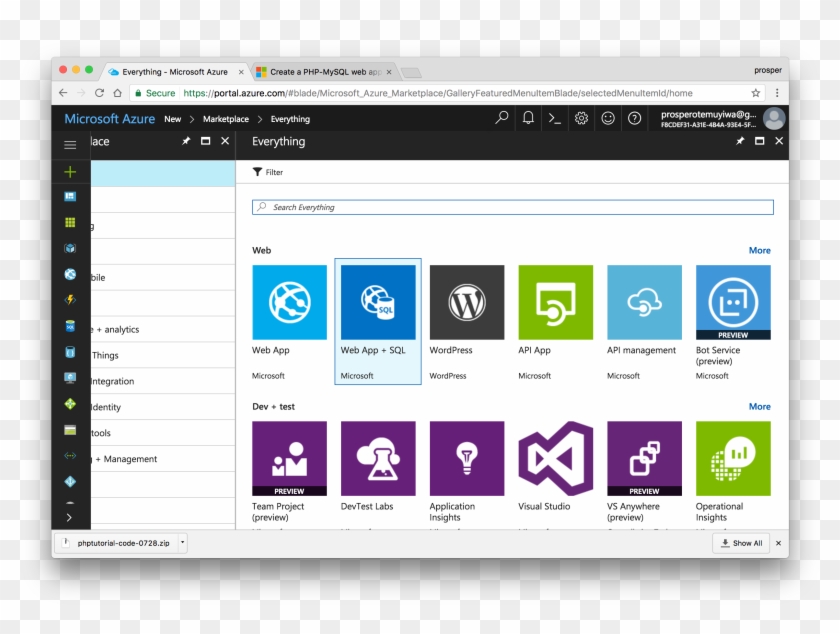Select the Web + Mobile globe icon in sidebar
The image size is (840, 634).
[x=69, y=274]
